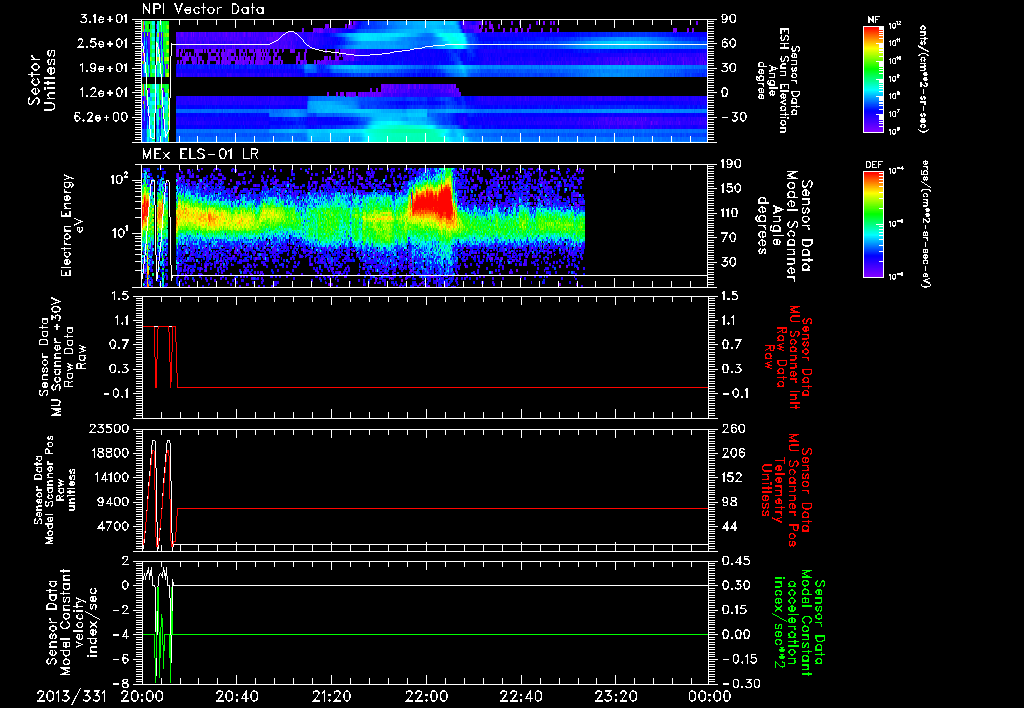
Task: Click the red high-energy burst in ELS spectrogram
Action: 432,201
